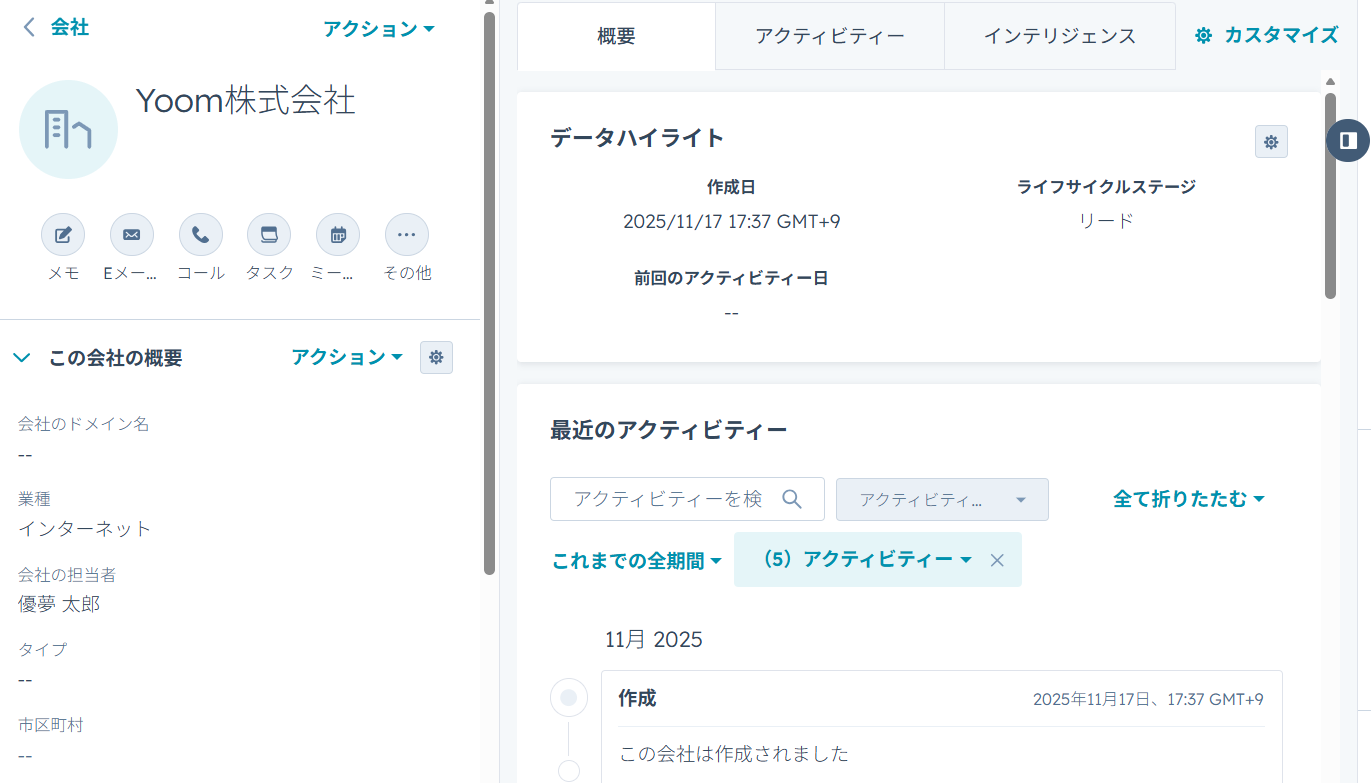
Task: Click the email (Eメー...) envelope icon
Action: point(132,235)
